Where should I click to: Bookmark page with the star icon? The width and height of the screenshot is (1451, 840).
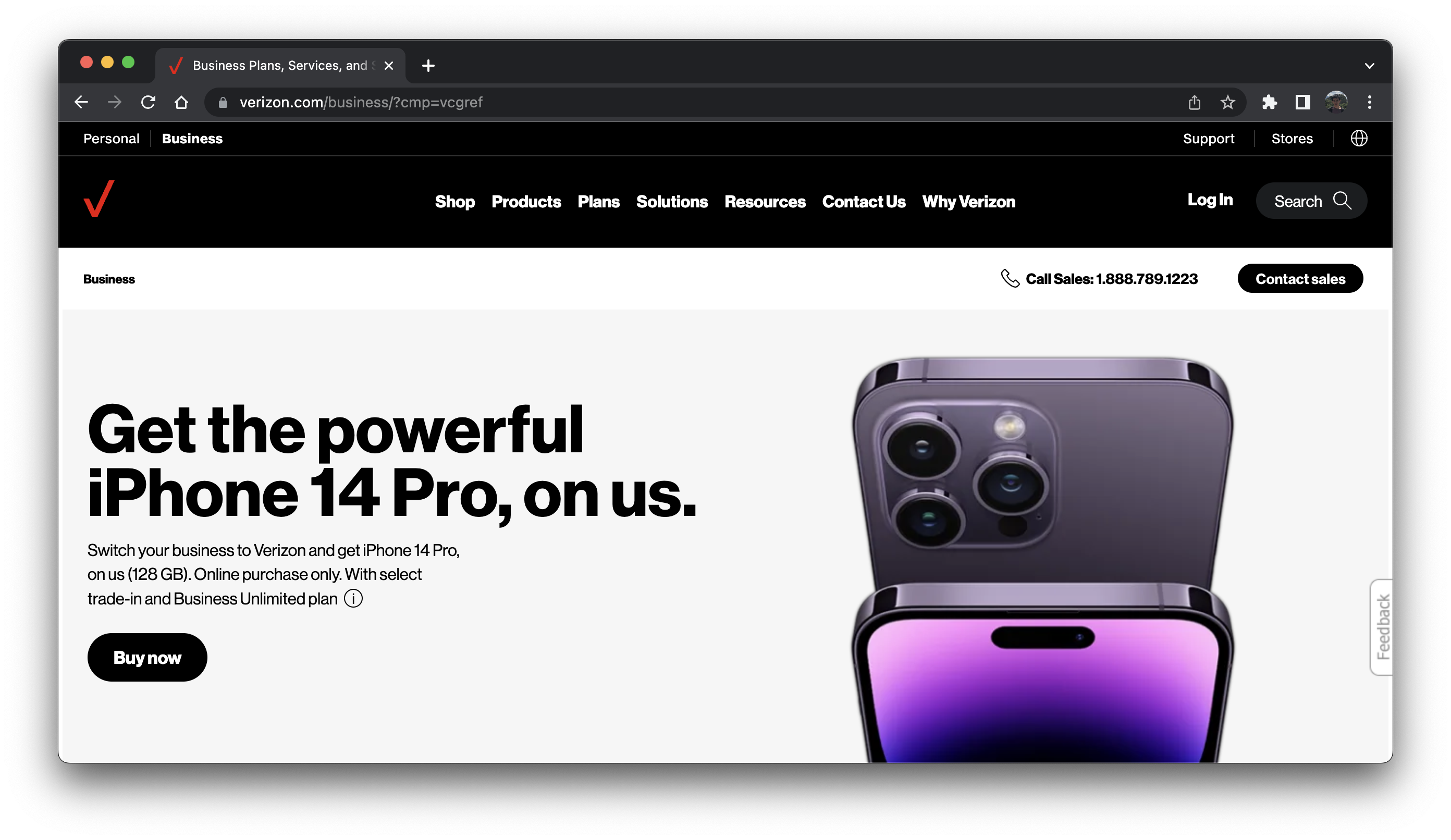point(1227,103)
